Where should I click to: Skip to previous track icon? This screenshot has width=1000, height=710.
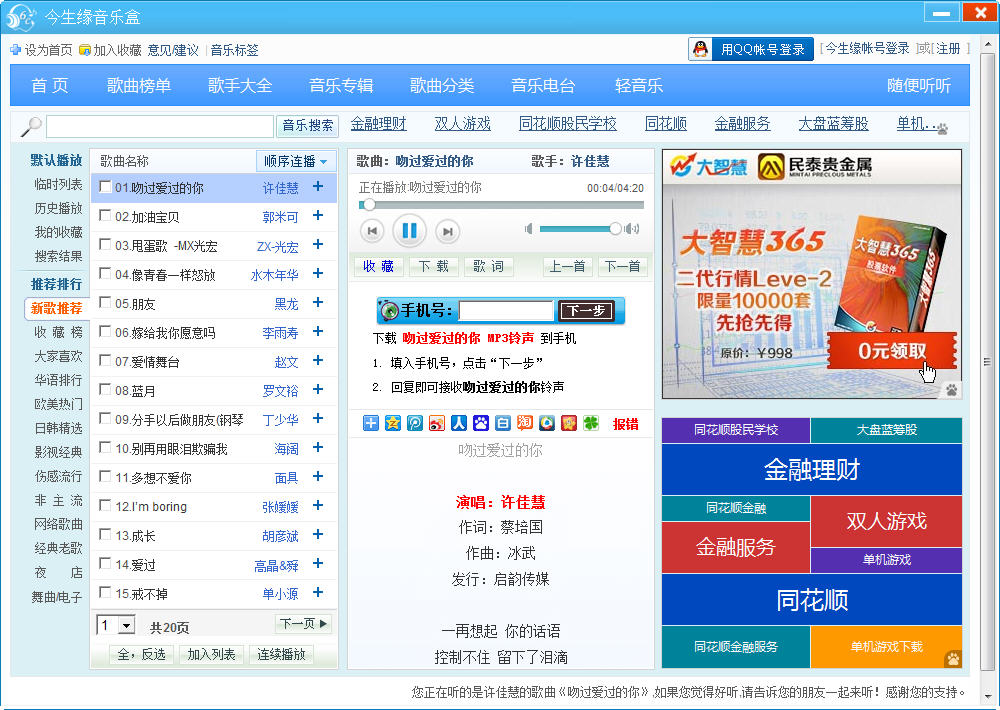click(x=372, y=231)
